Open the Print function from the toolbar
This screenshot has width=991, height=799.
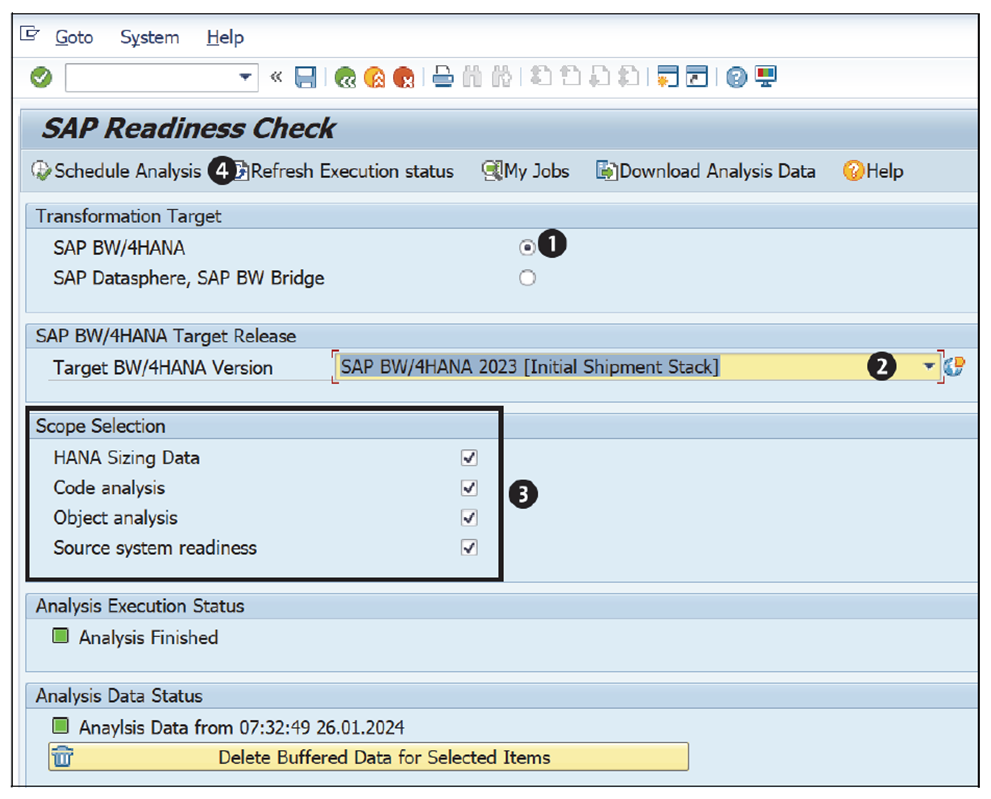pos(443,77)
